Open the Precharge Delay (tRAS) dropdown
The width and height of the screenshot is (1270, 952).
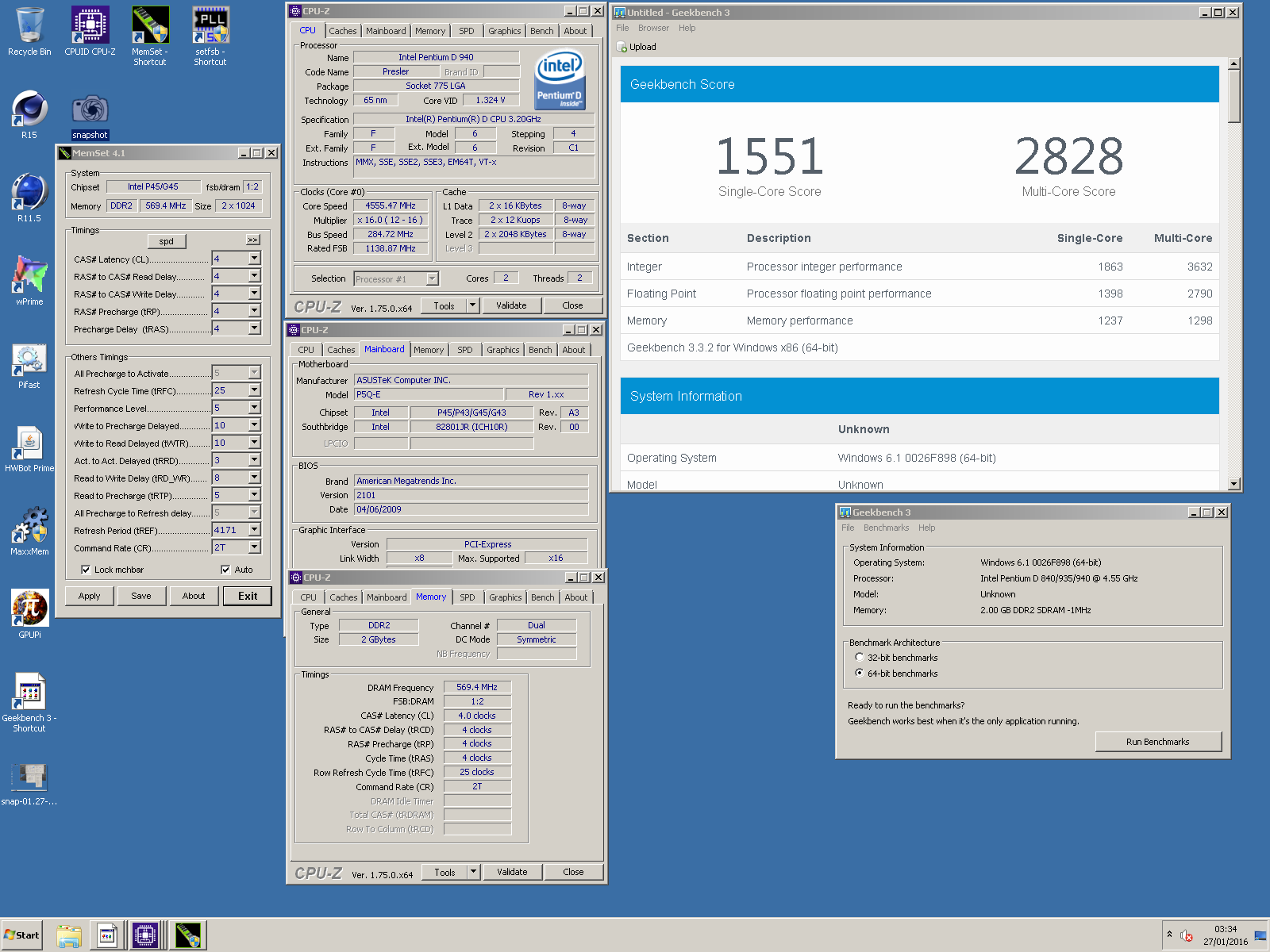(x=254, y=328)
